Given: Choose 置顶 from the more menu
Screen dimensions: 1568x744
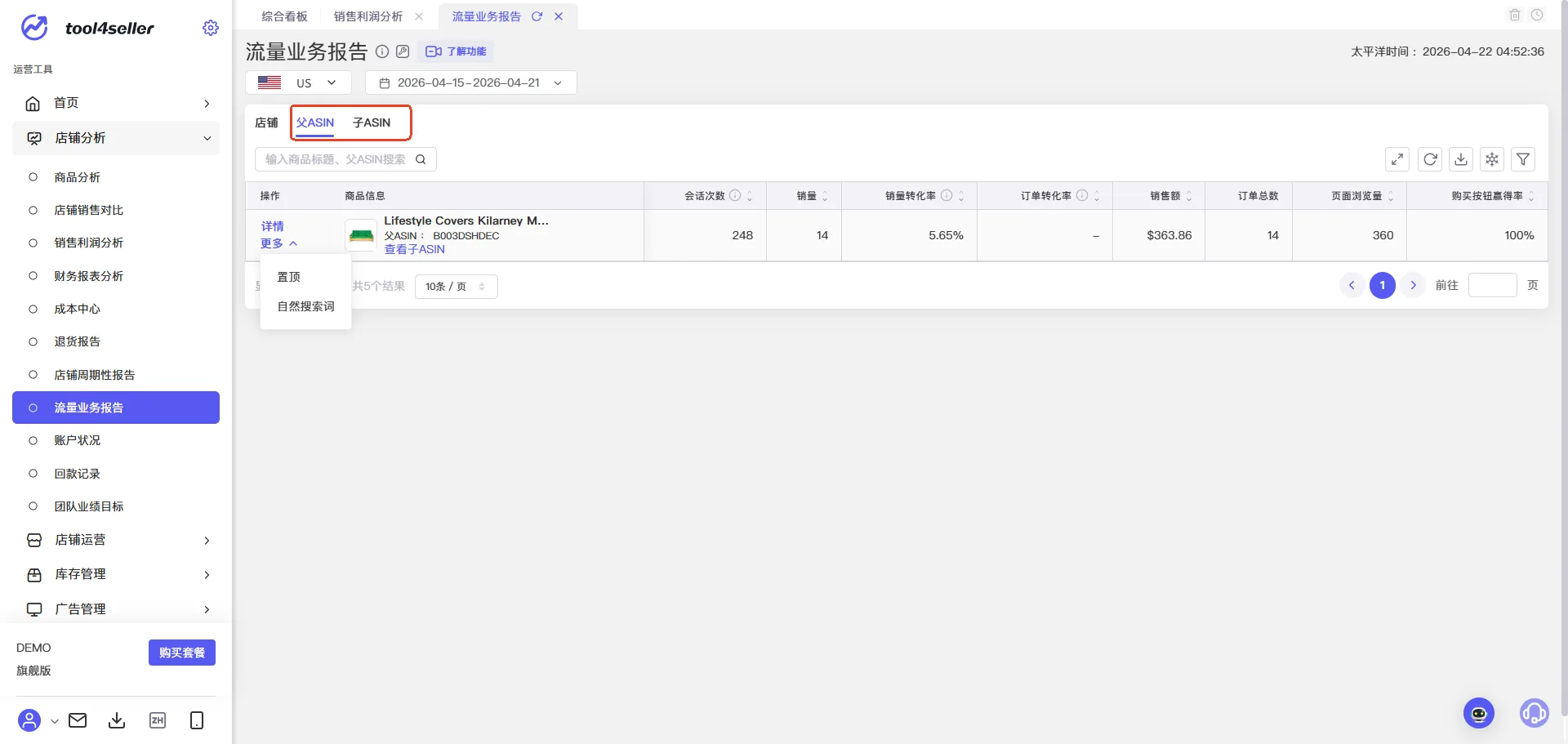Looking at the screenshot, I should point(289,277).
